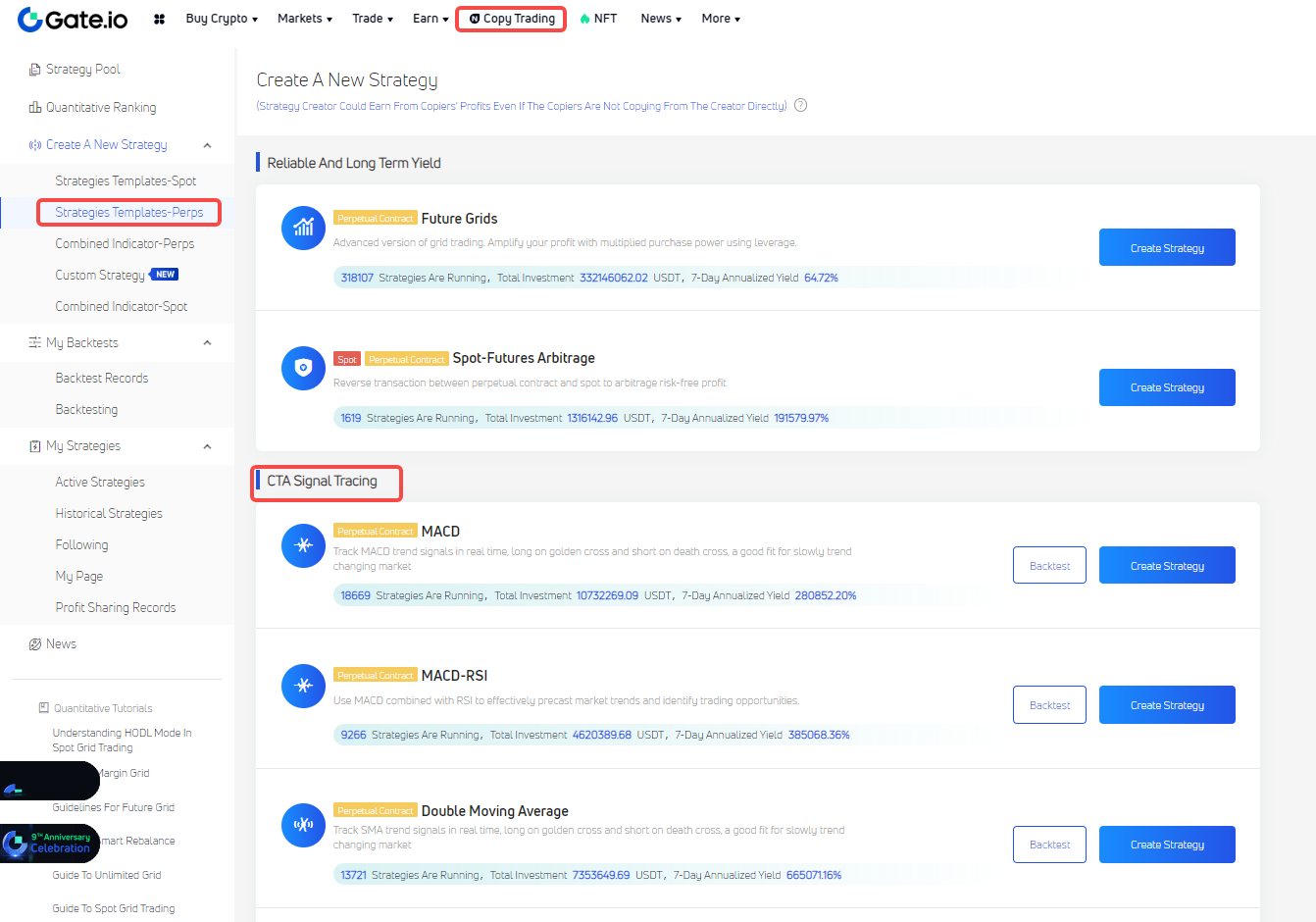Viewport: 1316px width, 922px height.
Task: Select Strategies Templates-Perps in sidebar
Action: [x=129, y=212]
